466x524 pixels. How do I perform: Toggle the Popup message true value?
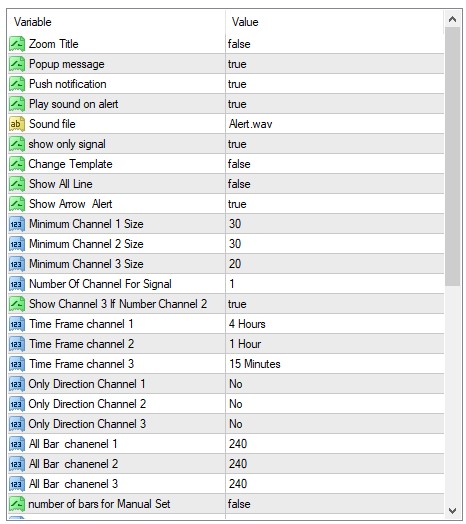pos(335,64)
